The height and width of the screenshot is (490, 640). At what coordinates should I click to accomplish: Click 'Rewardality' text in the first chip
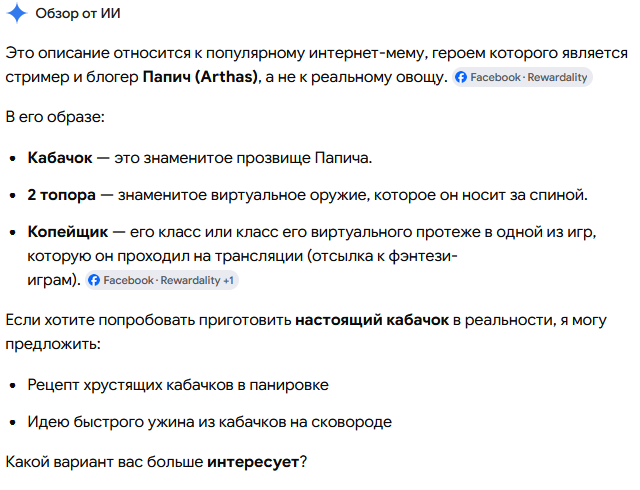point(557,77)
